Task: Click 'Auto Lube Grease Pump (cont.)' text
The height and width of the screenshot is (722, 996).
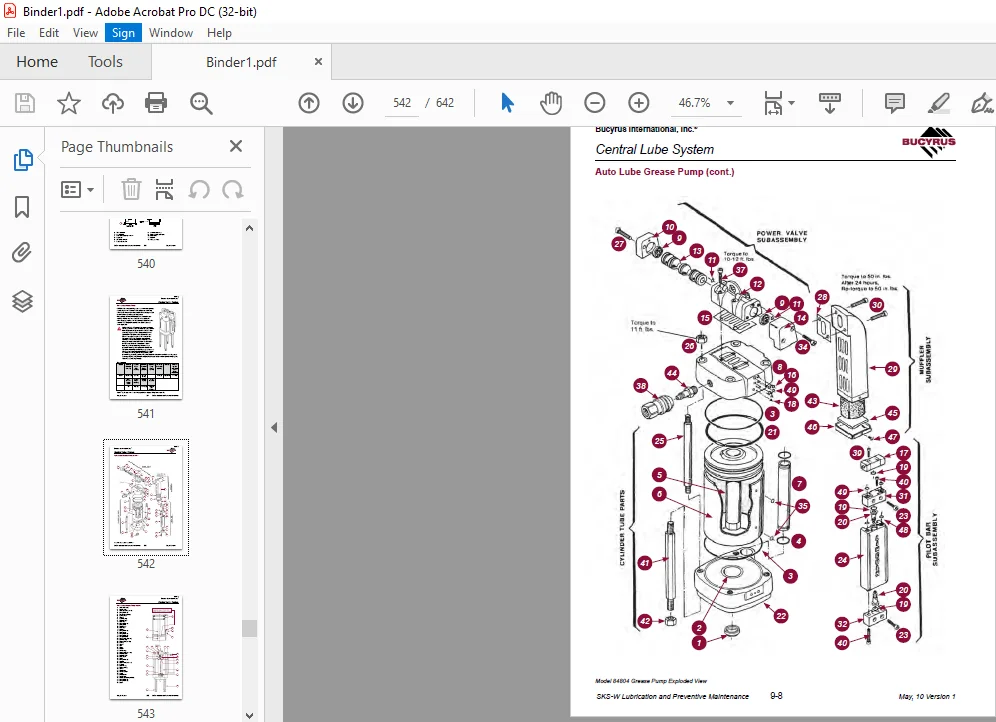Action: coord(664,171)
